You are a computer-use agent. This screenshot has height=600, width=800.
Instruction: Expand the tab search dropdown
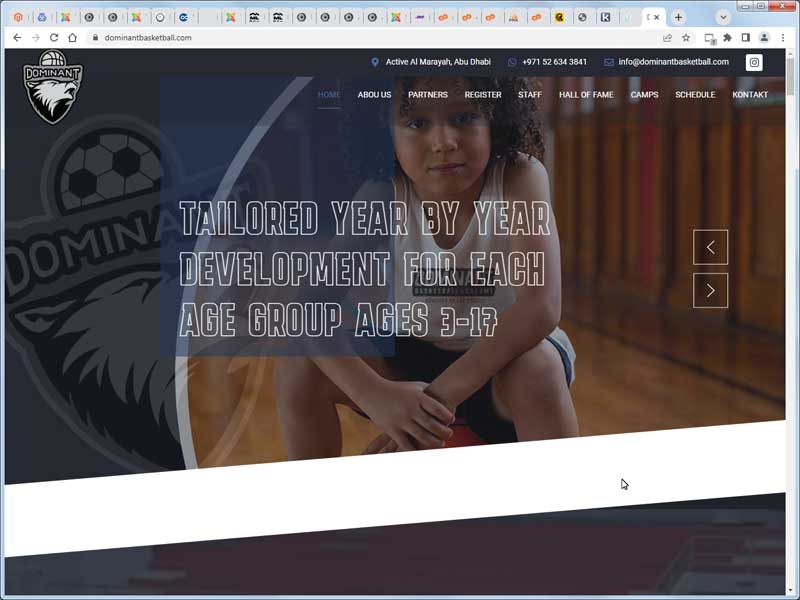(x=723, y=17)
